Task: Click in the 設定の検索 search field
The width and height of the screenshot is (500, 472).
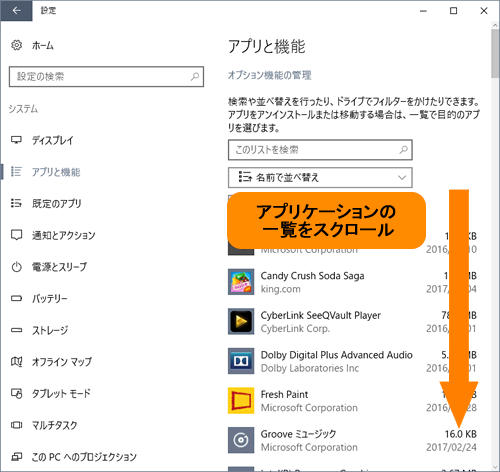Action: pos(106,77)
